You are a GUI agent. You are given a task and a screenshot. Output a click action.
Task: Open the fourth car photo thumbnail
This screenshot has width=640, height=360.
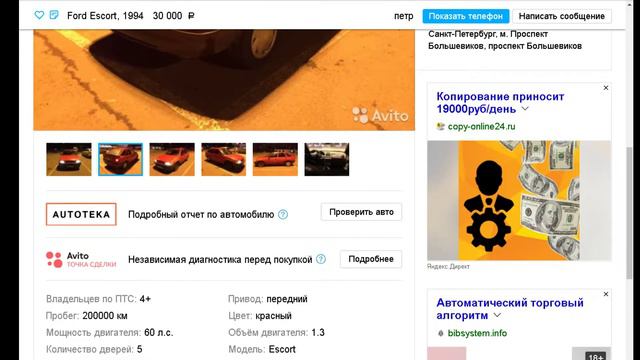click(x=224, y=160)
